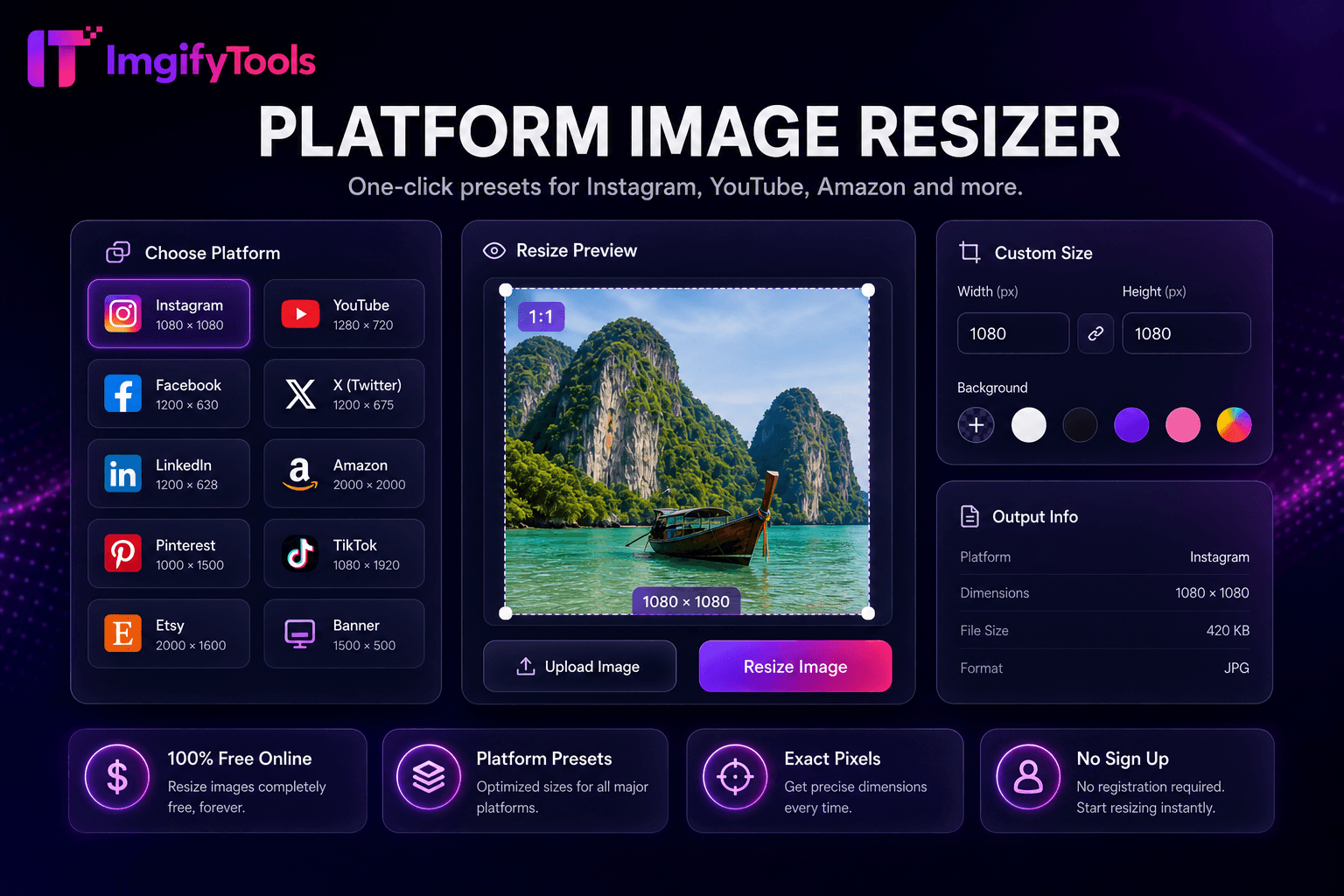1344x896 pixels.
Task: Click the layers icon for Platform Presets
Action: pyautogui.click(x=429, y=777)
